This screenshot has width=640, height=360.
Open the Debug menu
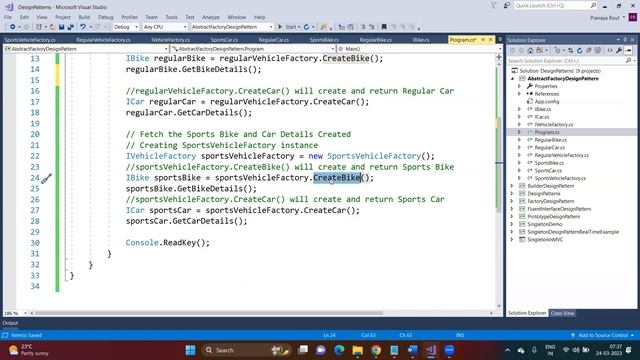(106, 17)
